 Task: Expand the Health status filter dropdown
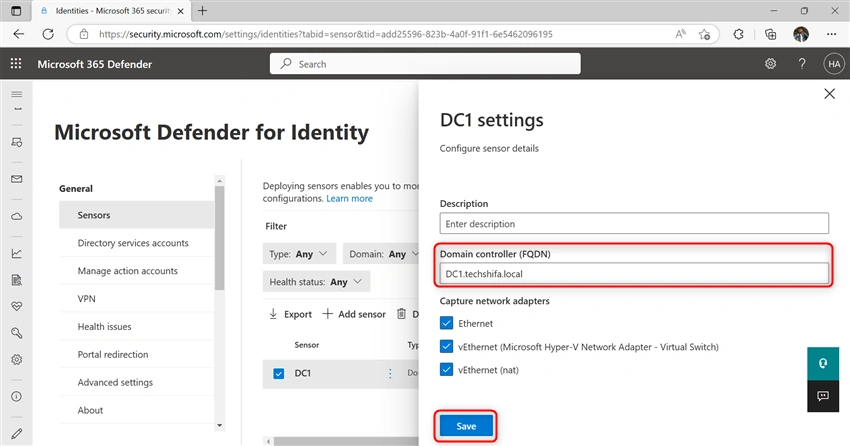coord(317,282)
